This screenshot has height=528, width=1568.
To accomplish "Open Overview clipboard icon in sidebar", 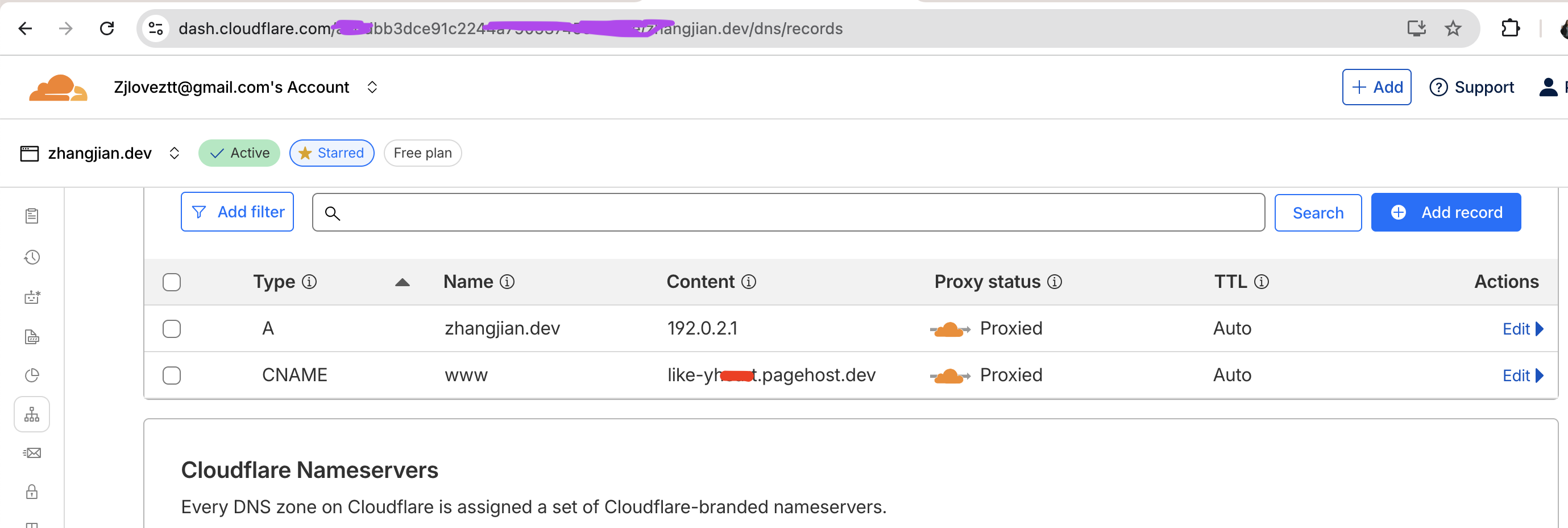I will coord(32,216).
